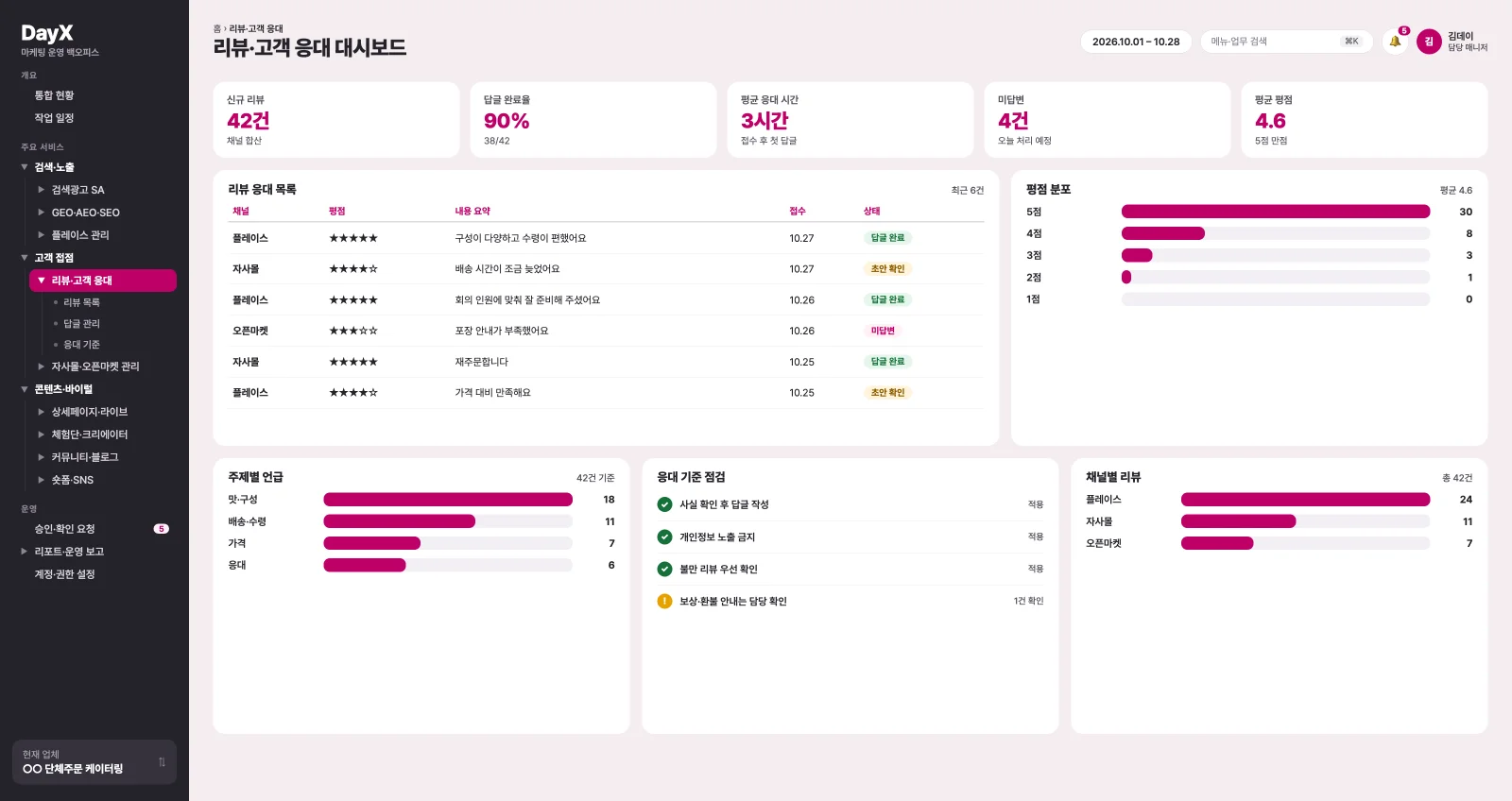The height and width of the screenshot is (801, 1512).
Task: Click 미답변 status on 오픈마켓 row
Action: click(x=883, y=331)
